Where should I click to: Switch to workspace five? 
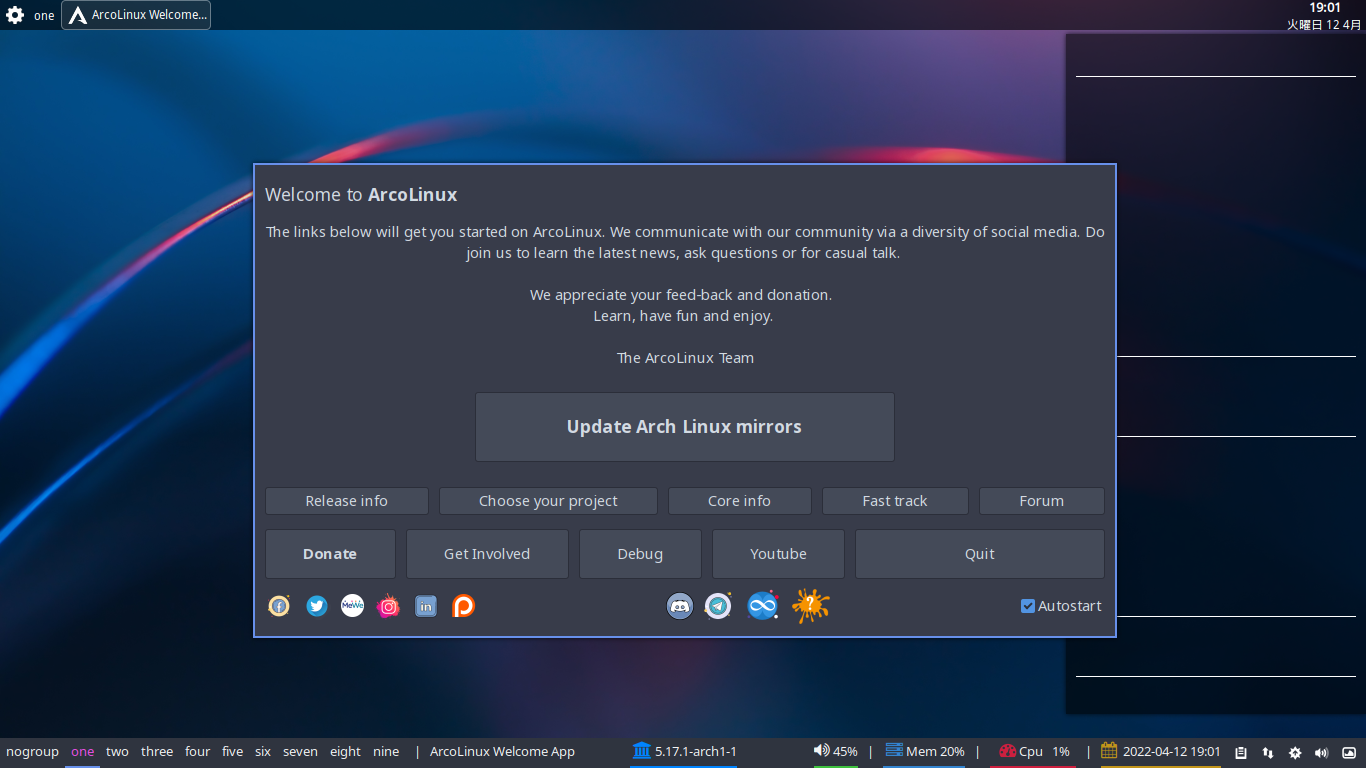[233, 752]
